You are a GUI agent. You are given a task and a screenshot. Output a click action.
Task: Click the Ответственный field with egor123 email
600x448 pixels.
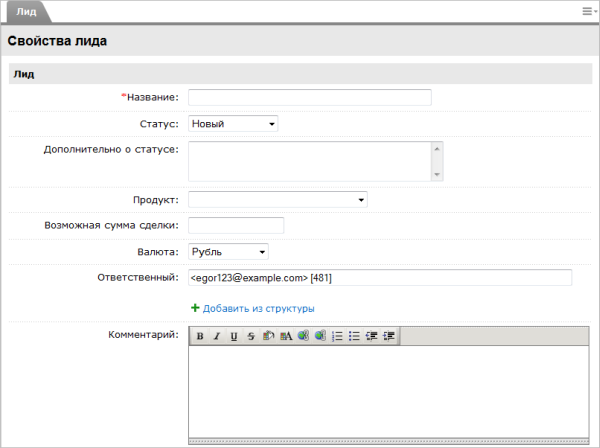tap(379, 278)
